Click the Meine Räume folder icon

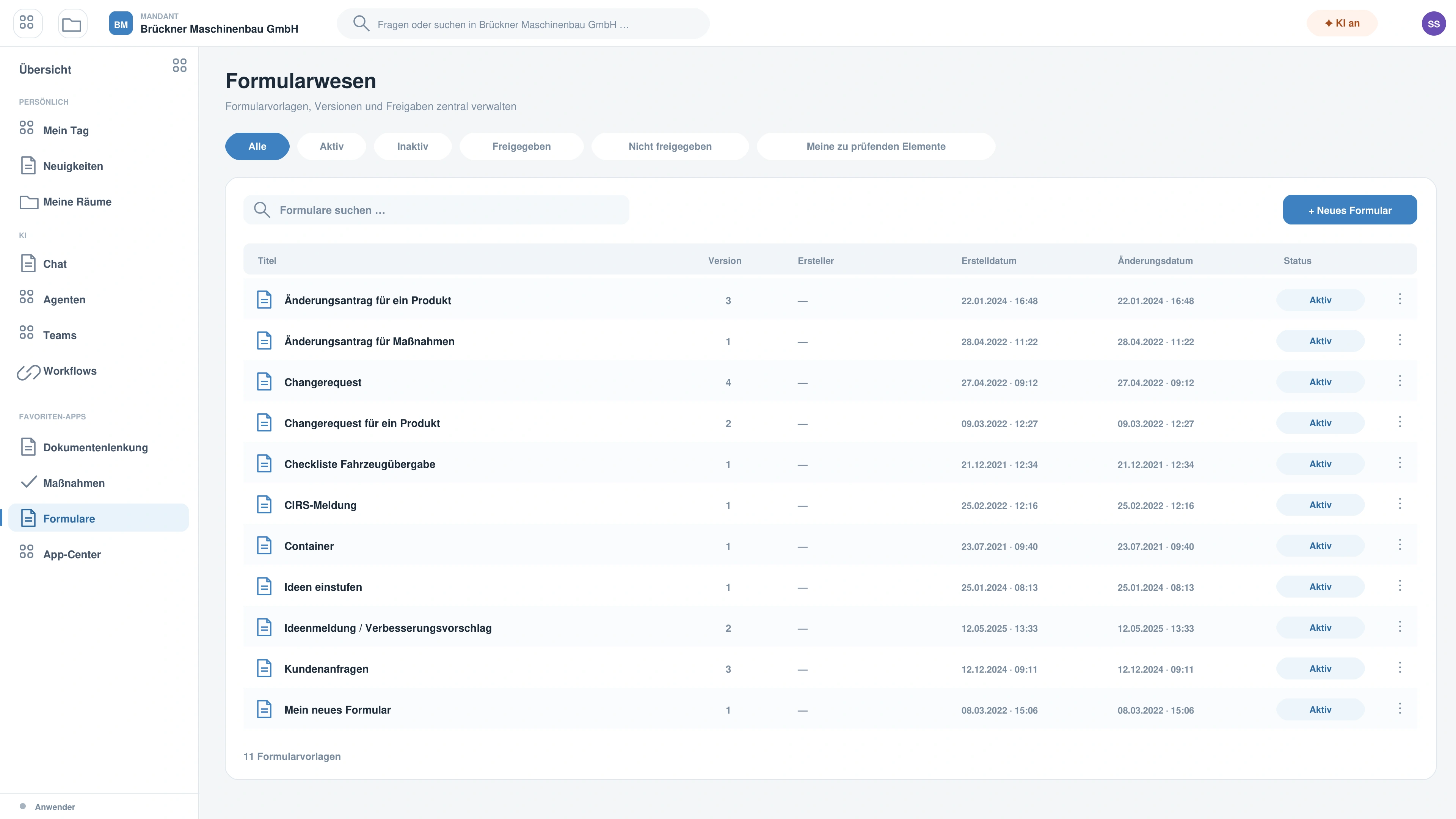[x=29, y=202]
